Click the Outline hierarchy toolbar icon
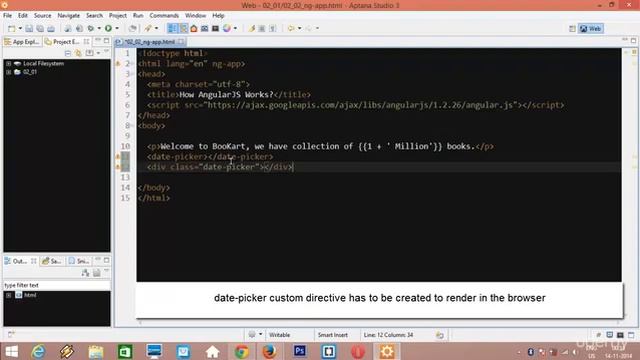Screen dimensions: 640x360 pyautogui.click(x=85, y=273)
